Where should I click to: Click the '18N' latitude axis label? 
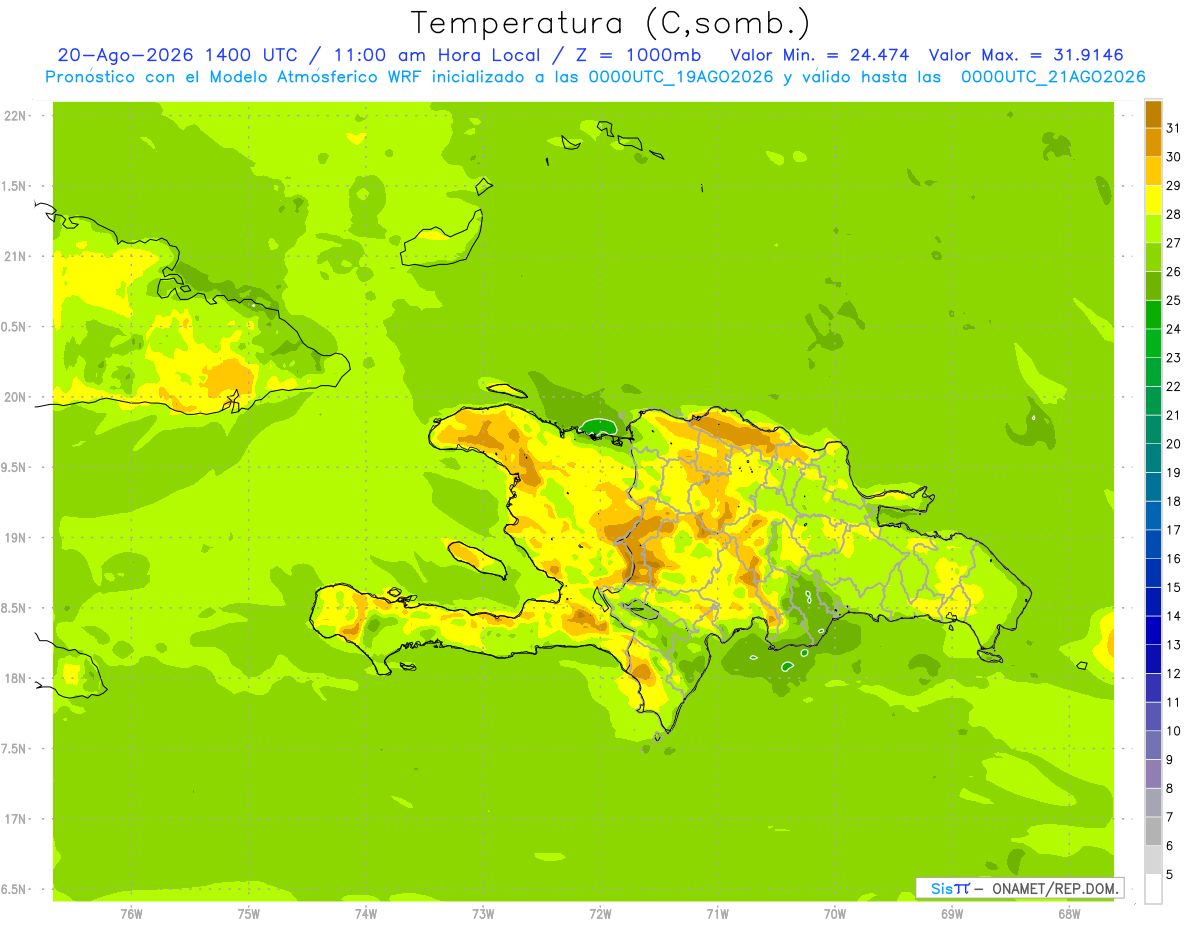[x=17, y=678]
